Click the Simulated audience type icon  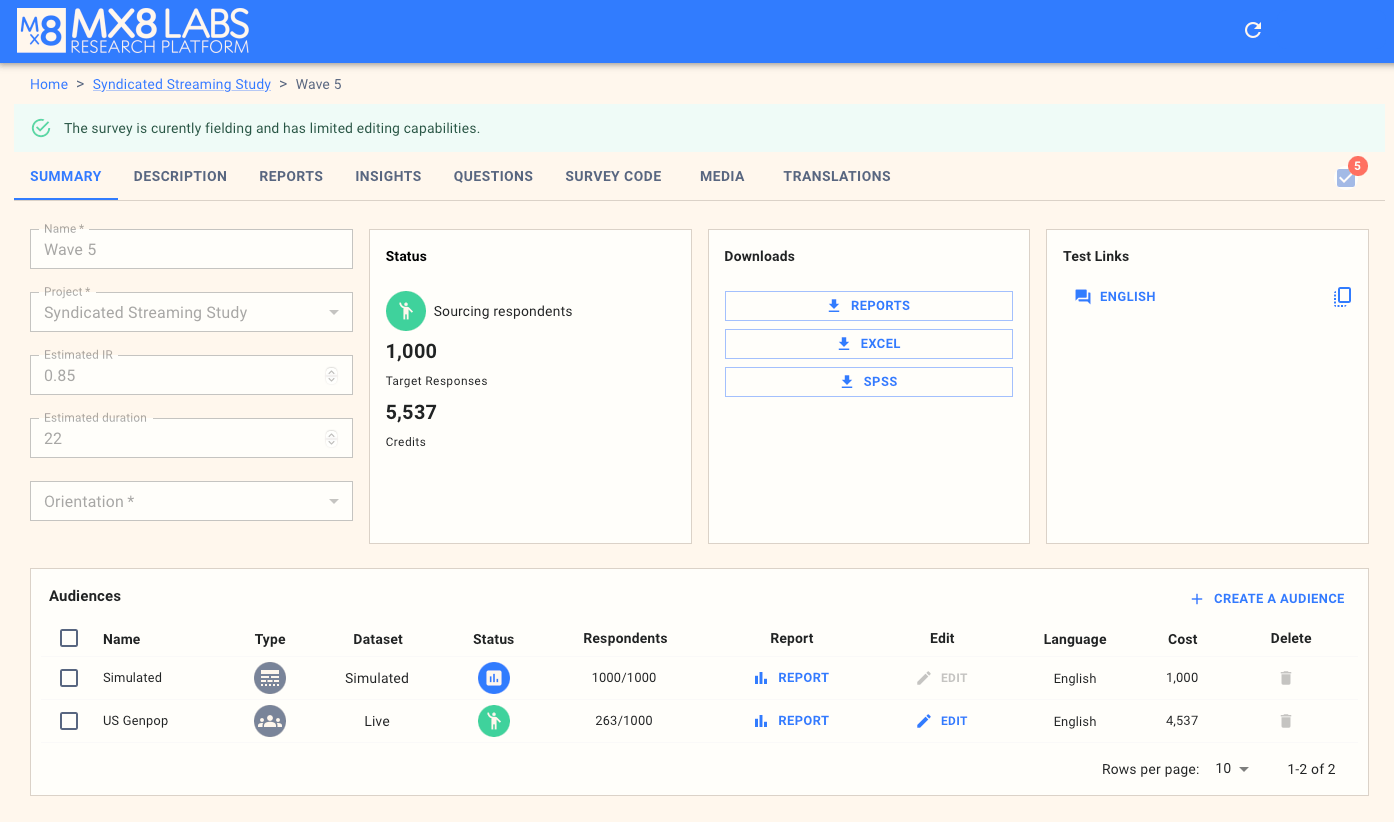coord(270,678)
